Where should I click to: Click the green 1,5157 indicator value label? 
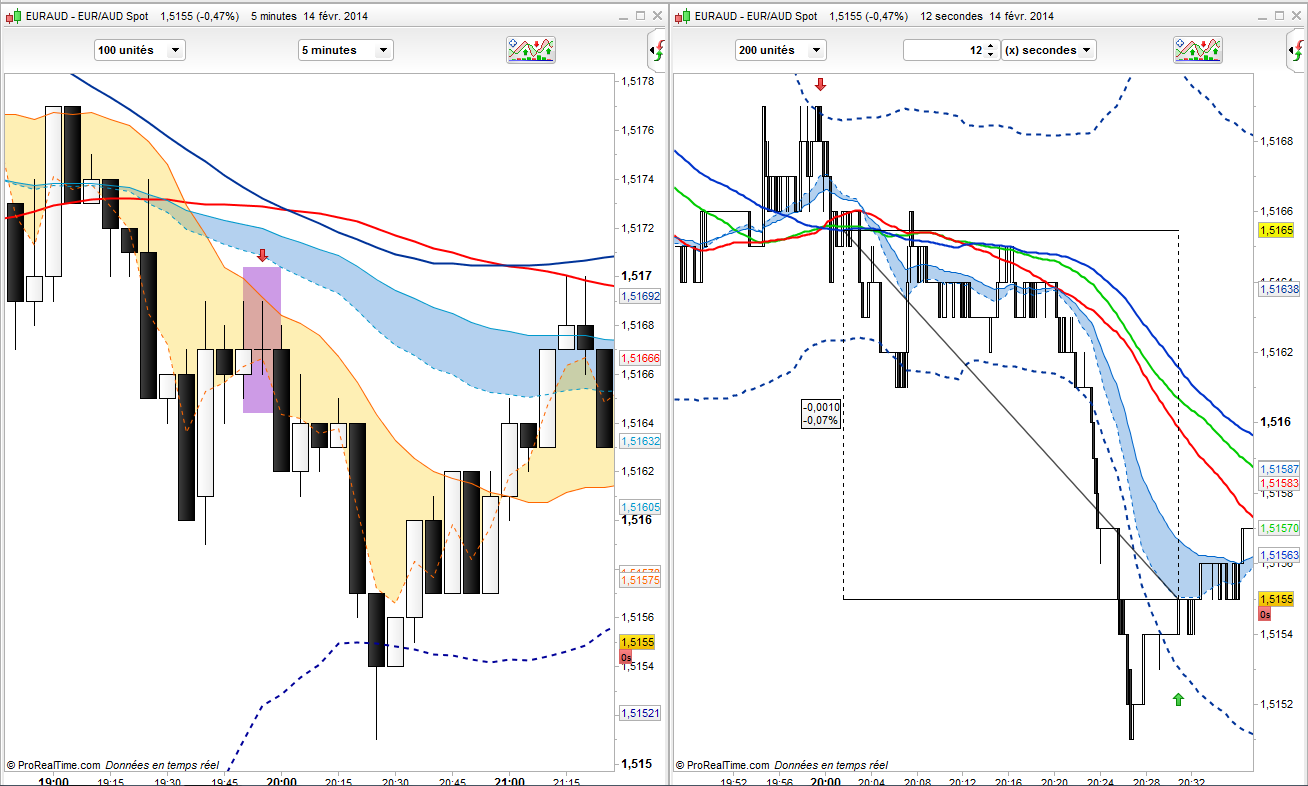1278,527
